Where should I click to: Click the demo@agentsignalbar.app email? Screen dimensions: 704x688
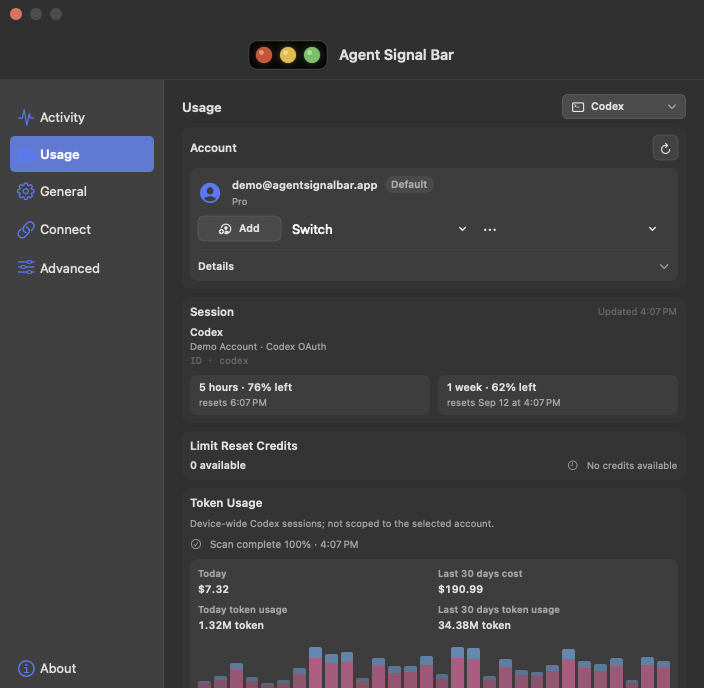[x=304, y=185]
